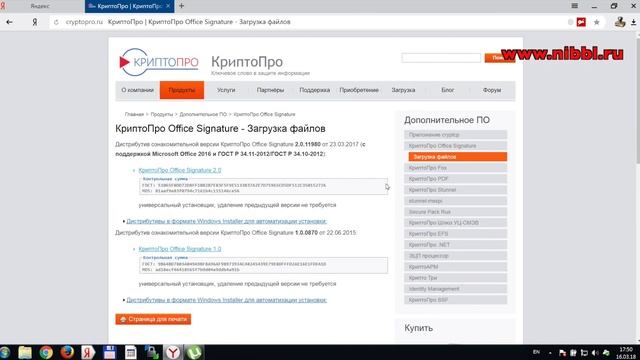This screenshot has width=640, height=360.
Task: Download КриптоПро Office Signature 1.0
Action: [x=180, y=249]
